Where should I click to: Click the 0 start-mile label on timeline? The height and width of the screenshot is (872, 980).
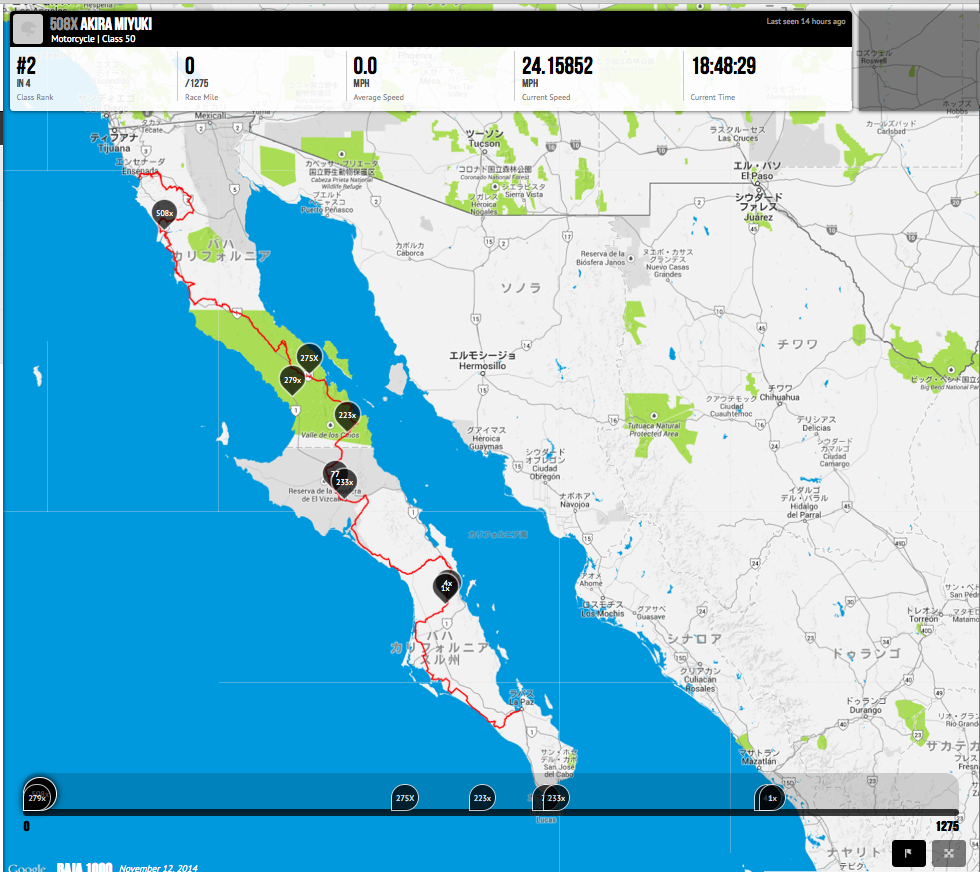click(26, 826)
